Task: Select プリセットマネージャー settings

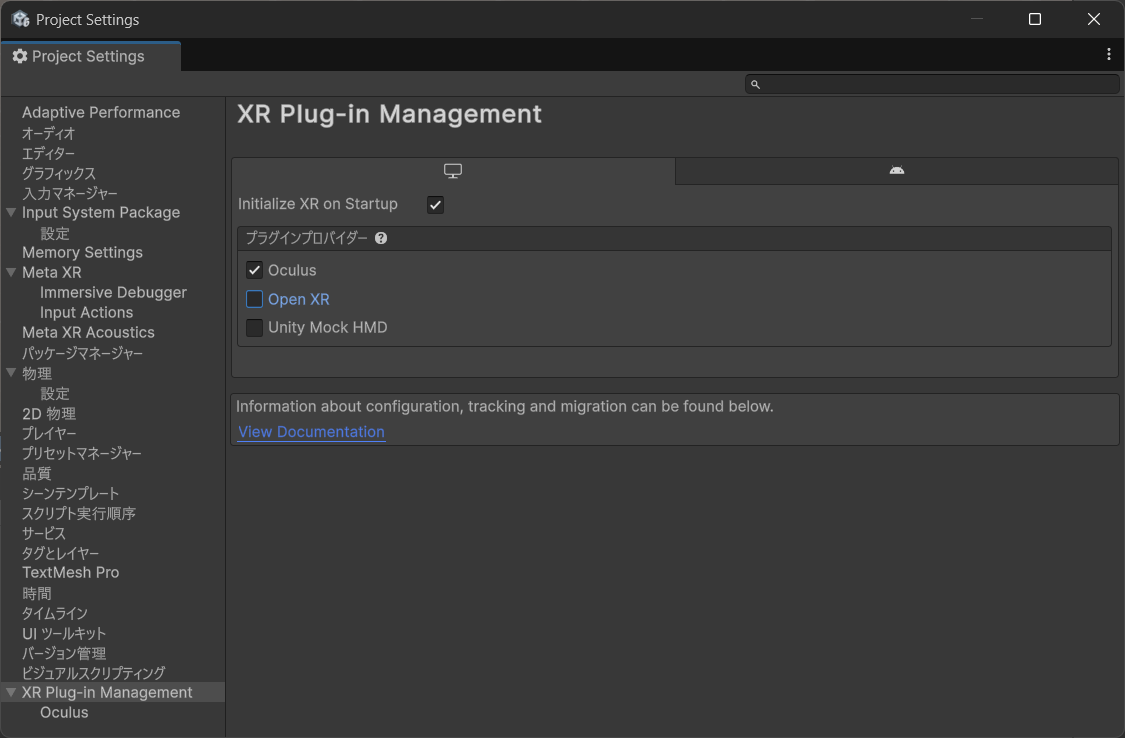Action: click(x=82, y=453)
